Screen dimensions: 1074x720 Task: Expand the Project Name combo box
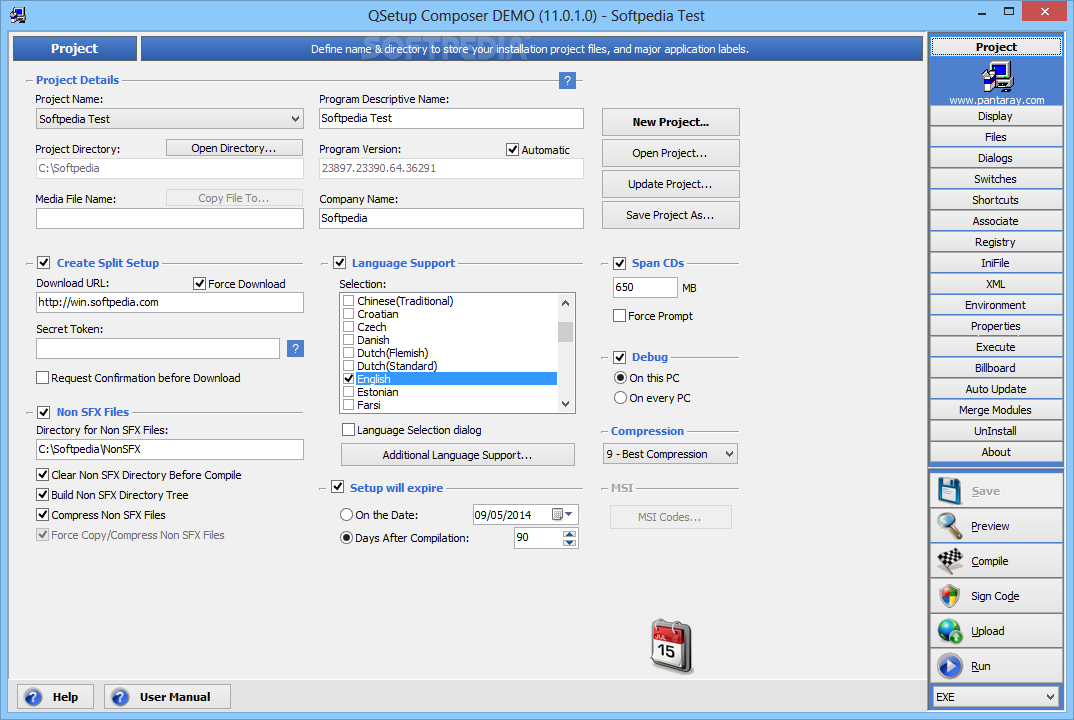click(x=295, y=119)
